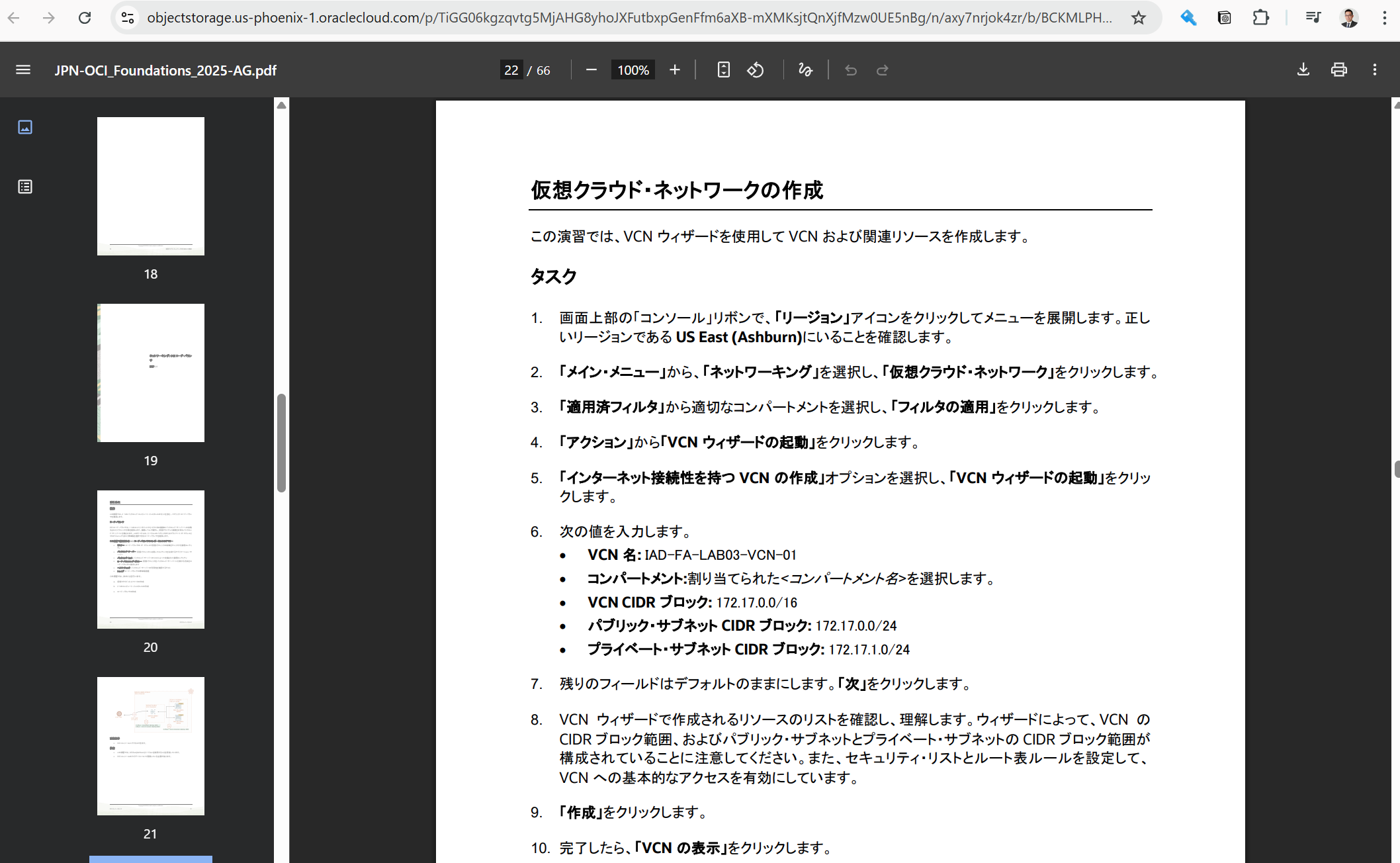Undo the last annotation
The height and width of the screenshot is (863, 1400).
[x=851, y=70]
